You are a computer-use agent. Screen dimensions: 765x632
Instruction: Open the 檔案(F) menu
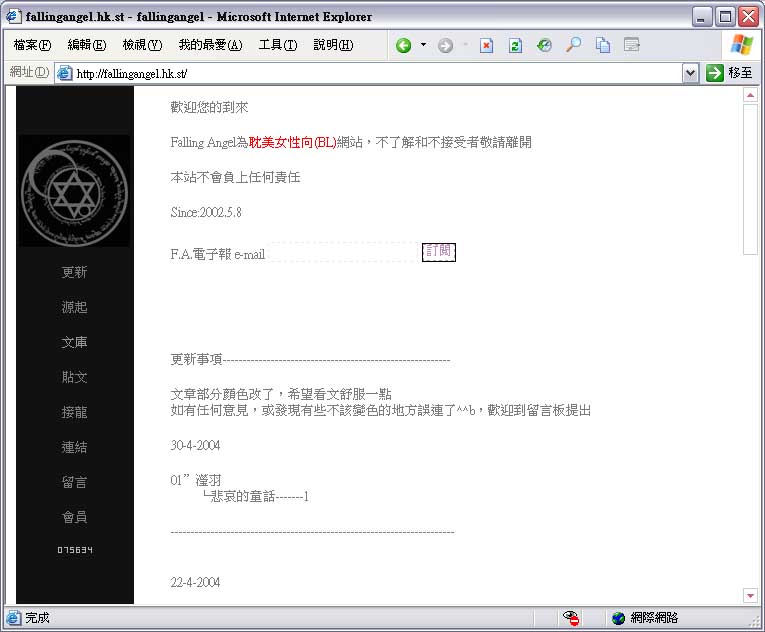[x=32, y=45]
